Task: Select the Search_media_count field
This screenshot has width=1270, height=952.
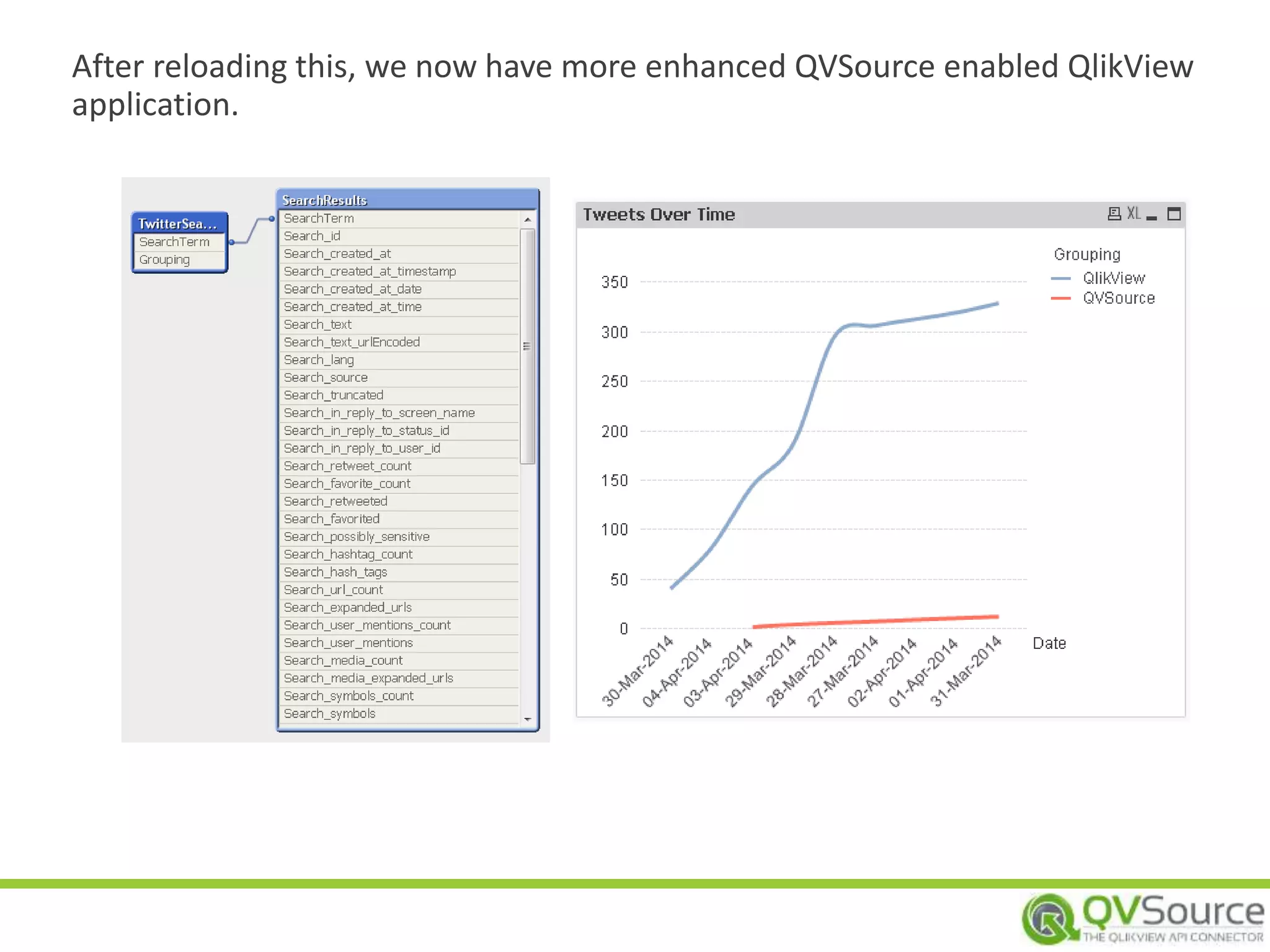Action: click(399, 661)
